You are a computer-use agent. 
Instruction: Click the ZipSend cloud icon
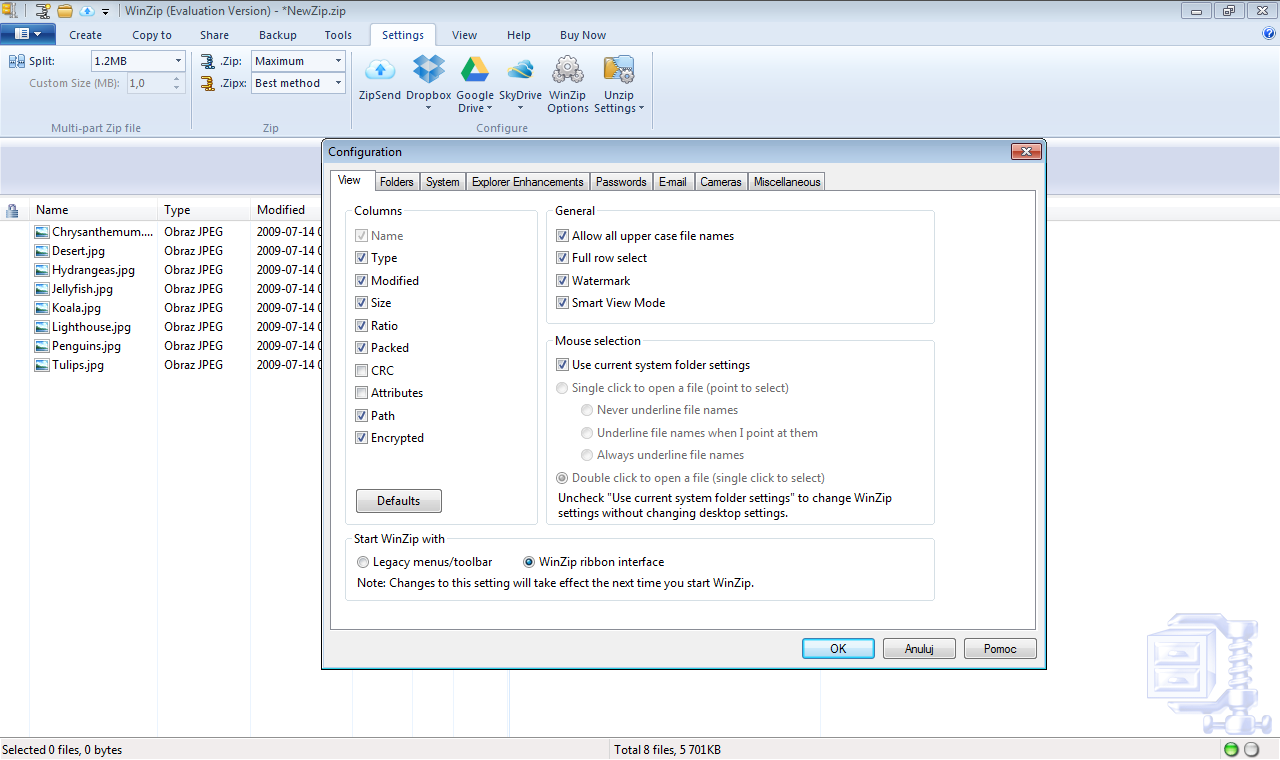(379, 70)
